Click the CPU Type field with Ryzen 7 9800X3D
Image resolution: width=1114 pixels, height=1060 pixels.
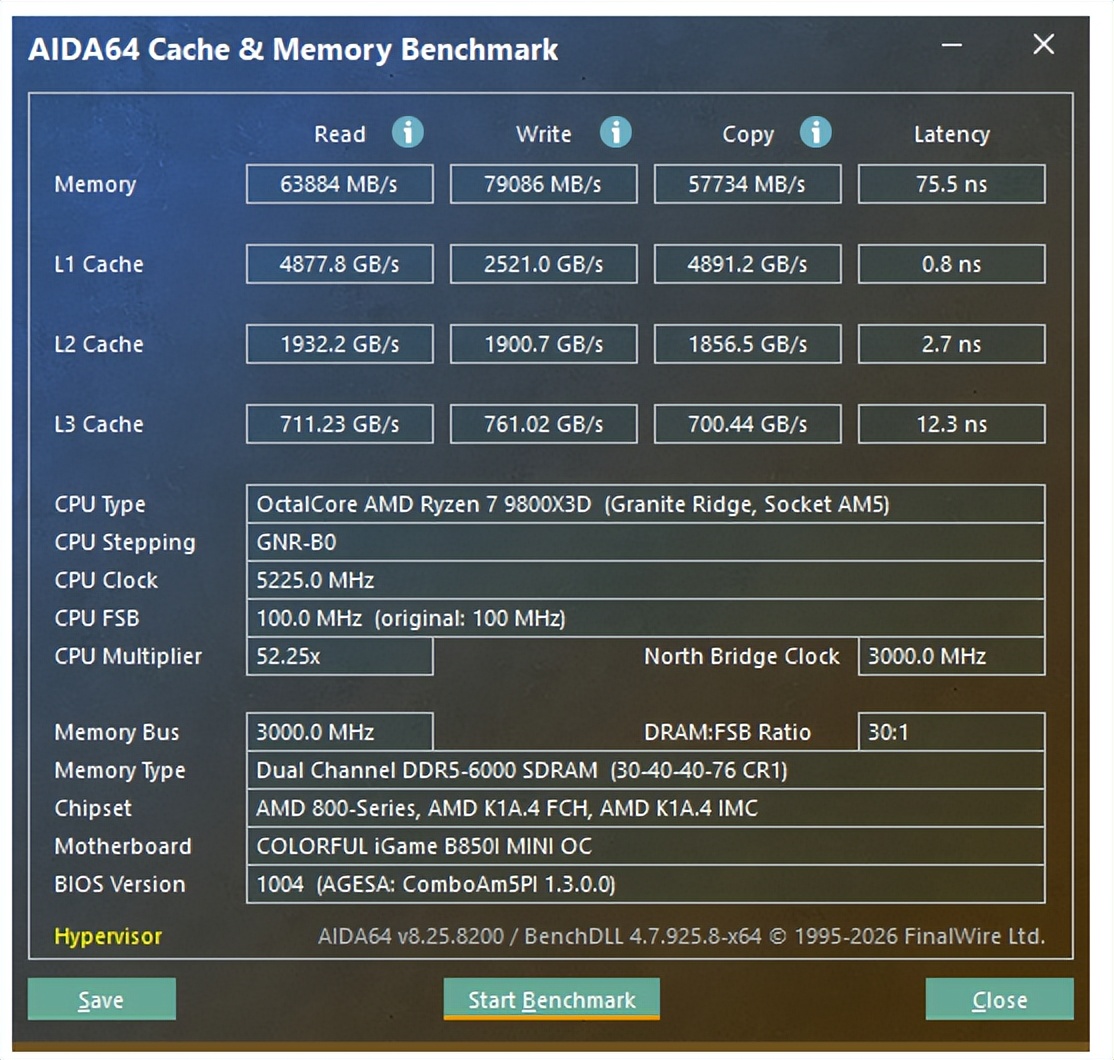tap(646, 504)
